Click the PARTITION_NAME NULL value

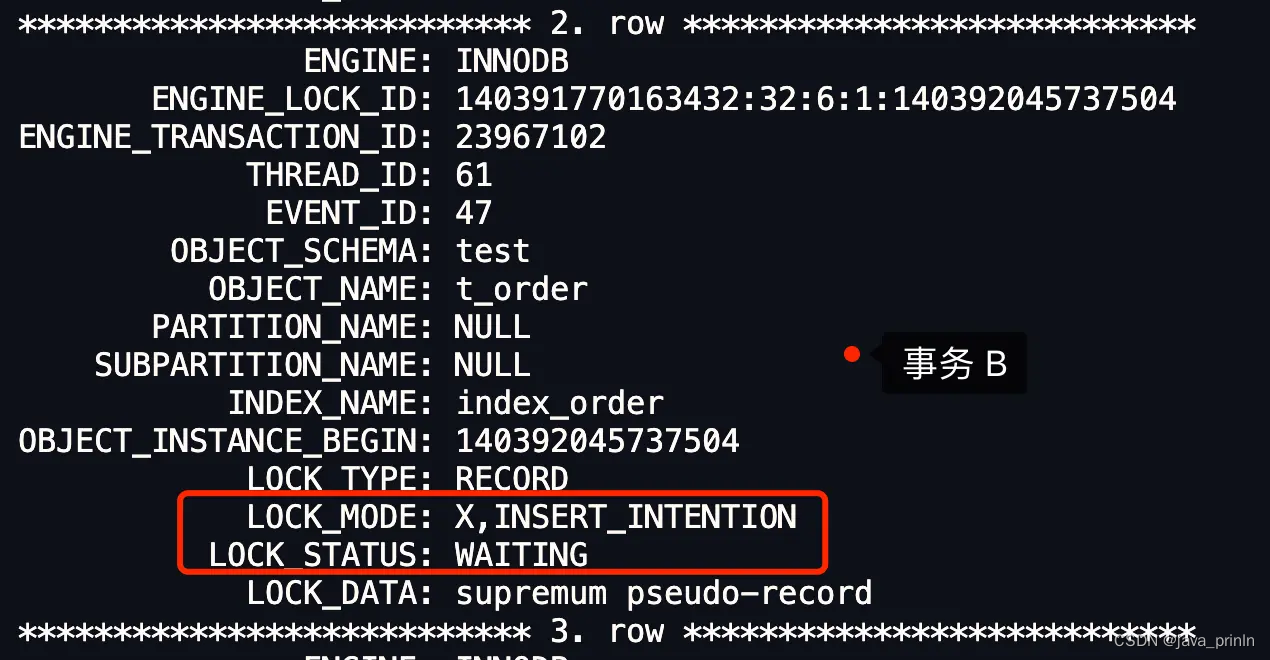coord(492,327)
